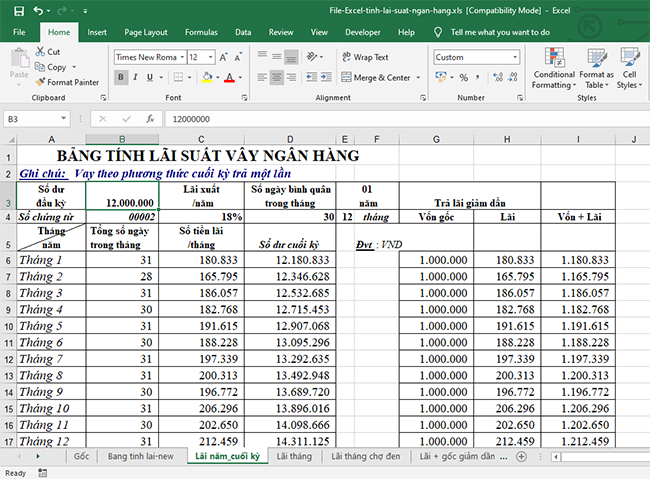Click the Undo arrow icon

coord(39,11)
